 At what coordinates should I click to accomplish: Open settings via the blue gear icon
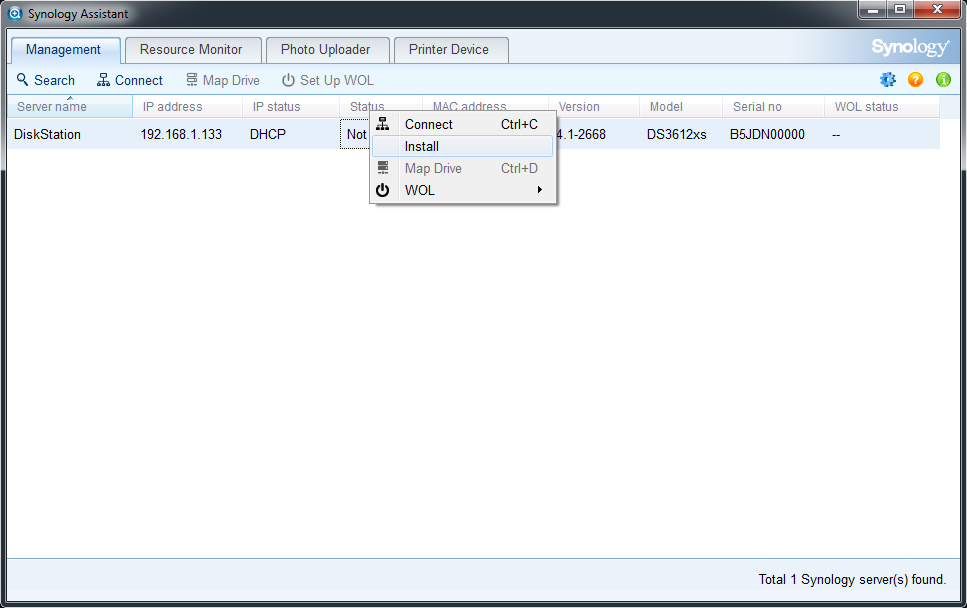click(x=887, y=80)
